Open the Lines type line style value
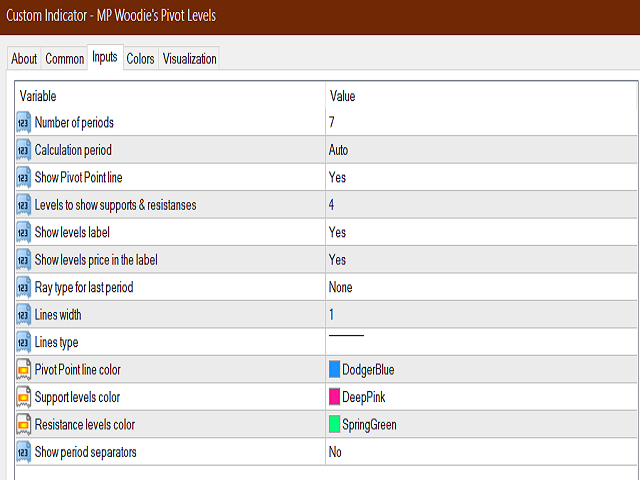 (x=481, y=342)
